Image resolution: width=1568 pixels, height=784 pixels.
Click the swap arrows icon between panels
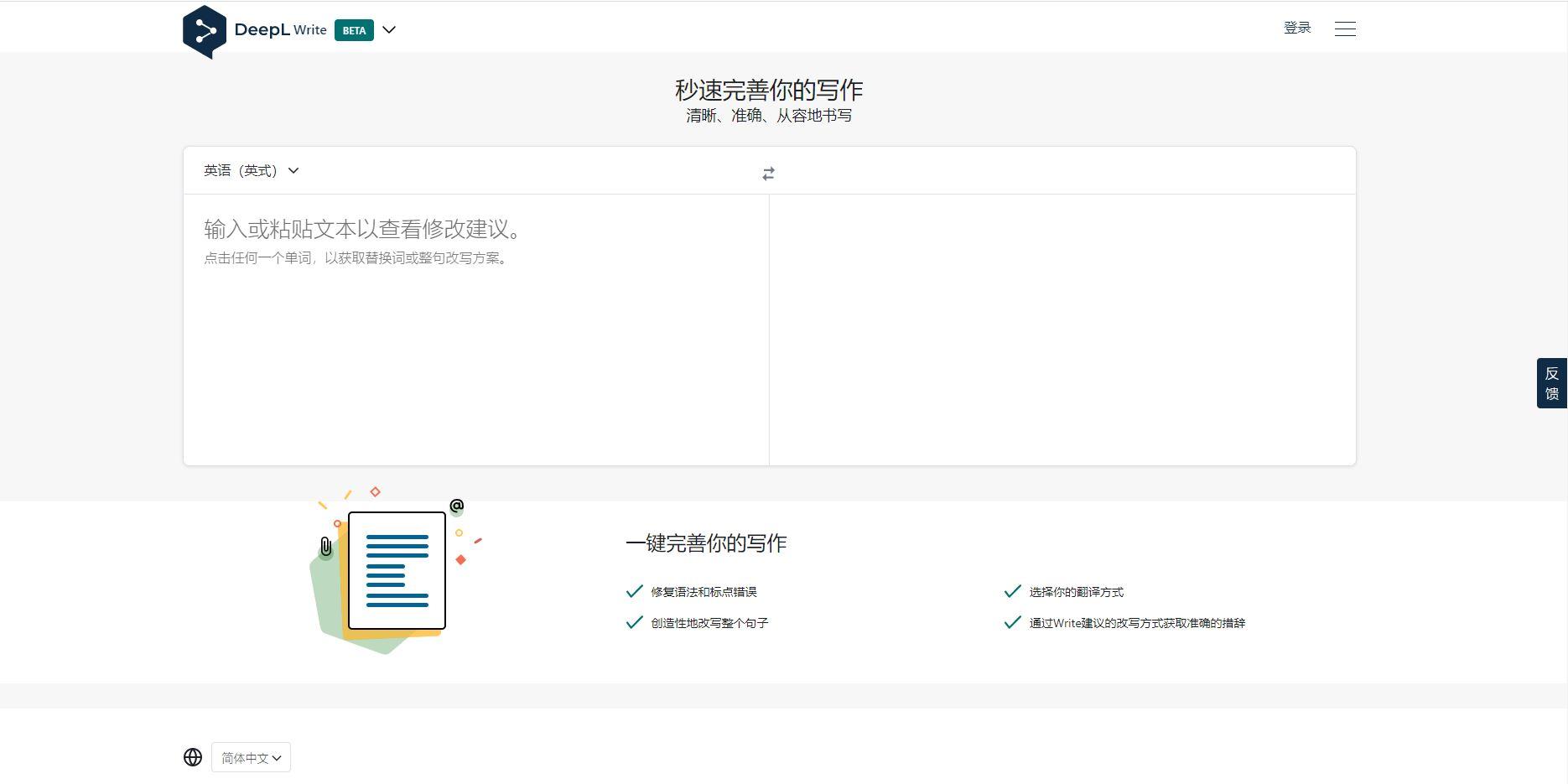(x=768, y=174)
